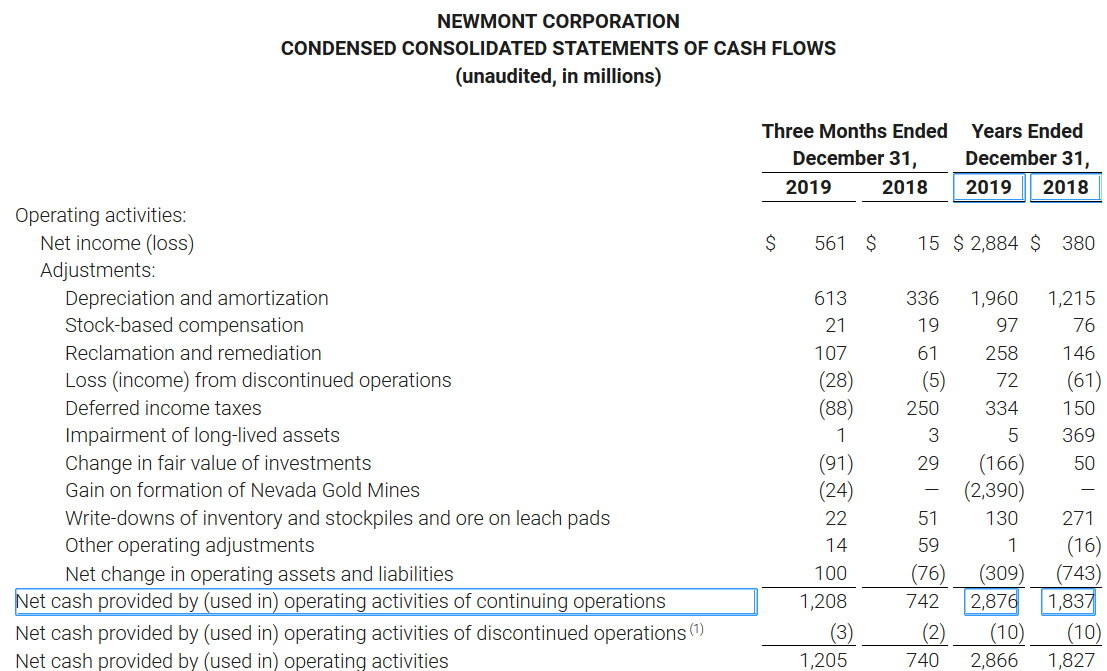Select the depreciation value 613

point(830,298)
